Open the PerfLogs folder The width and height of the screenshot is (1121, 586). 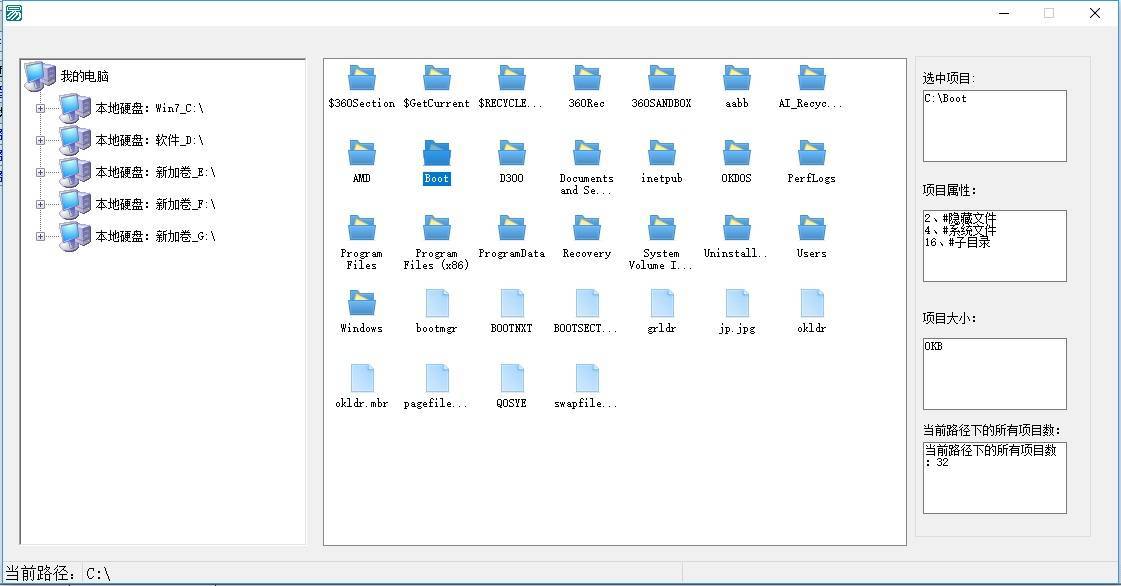click(x=811, y=154)
